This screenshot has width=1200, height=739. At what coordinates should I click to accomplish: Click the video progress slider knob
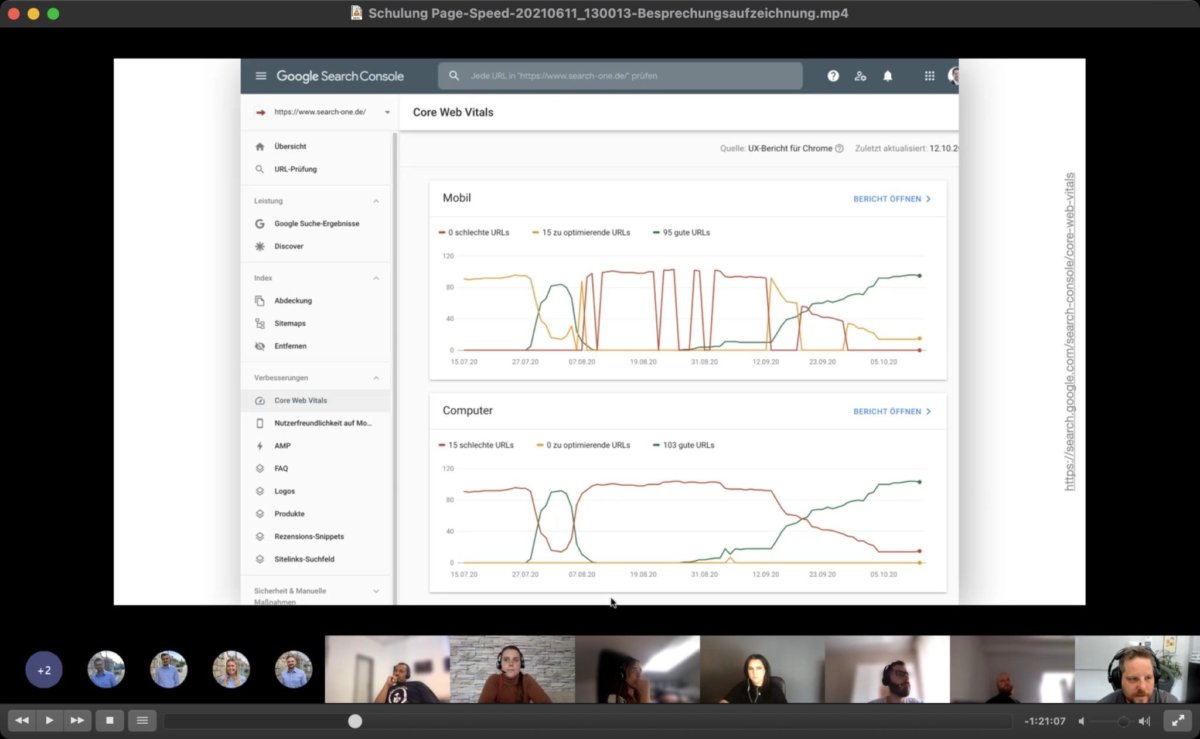[x=355, y=721]
